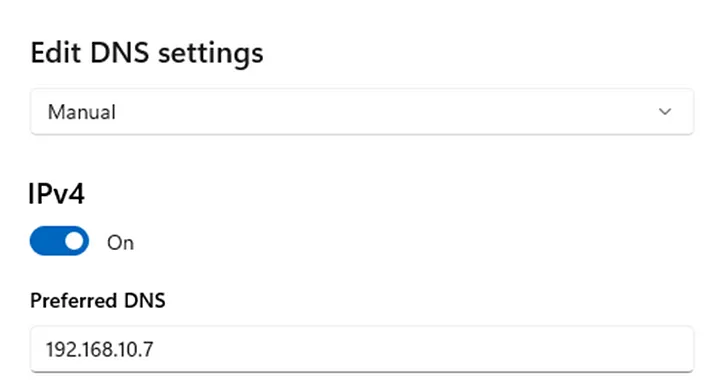Viewport: 720px width, 388px height.
Task: Click the "IPv4" section heading
Action: [56, 194]
